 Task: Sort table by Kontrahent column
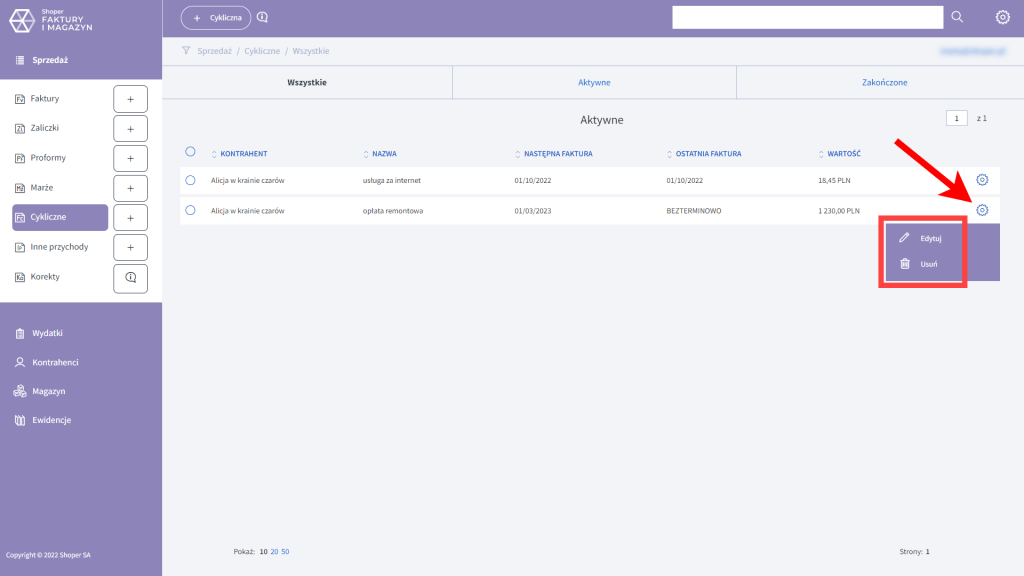(x=239, y=154)
